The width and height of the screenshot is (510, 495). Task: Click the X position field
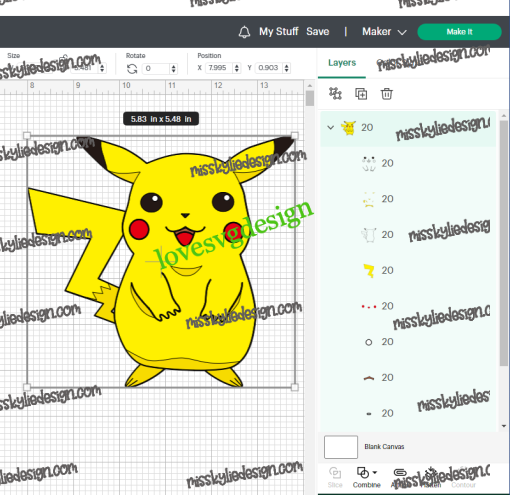click(219, 68)
